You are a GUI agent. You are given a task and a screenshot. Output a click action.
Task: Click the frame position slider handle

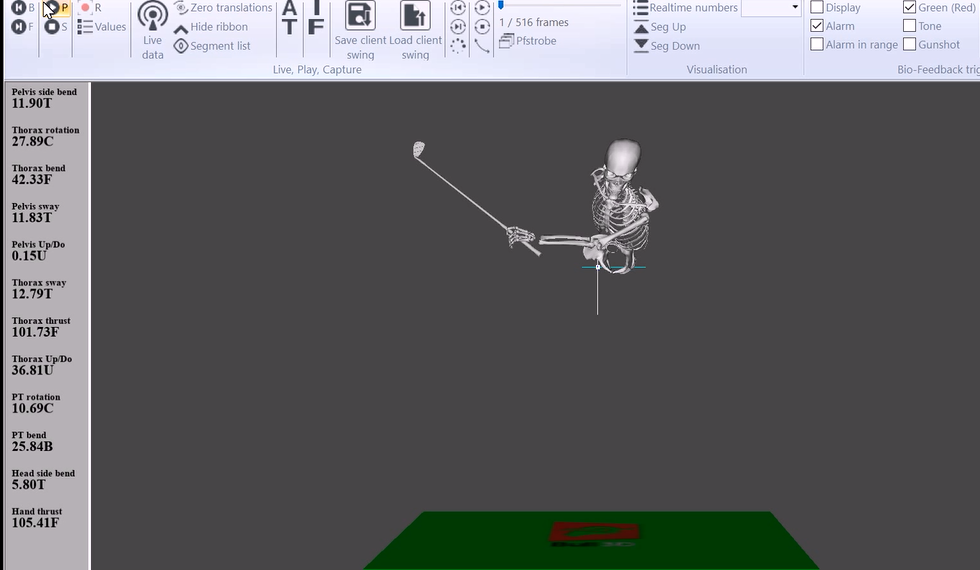click(x=500, y=5)
